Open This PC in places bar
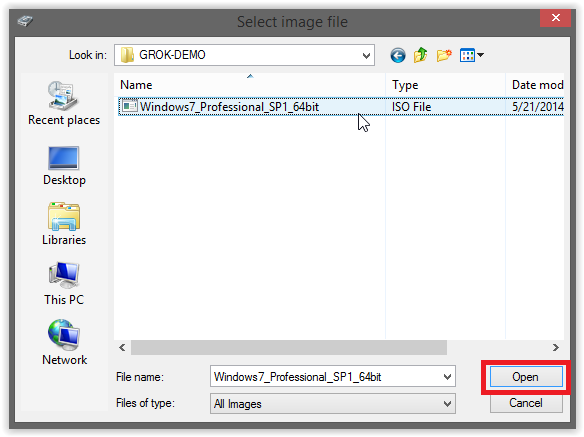The width and height of the screenshot is (584, 437). pos(64,283)
